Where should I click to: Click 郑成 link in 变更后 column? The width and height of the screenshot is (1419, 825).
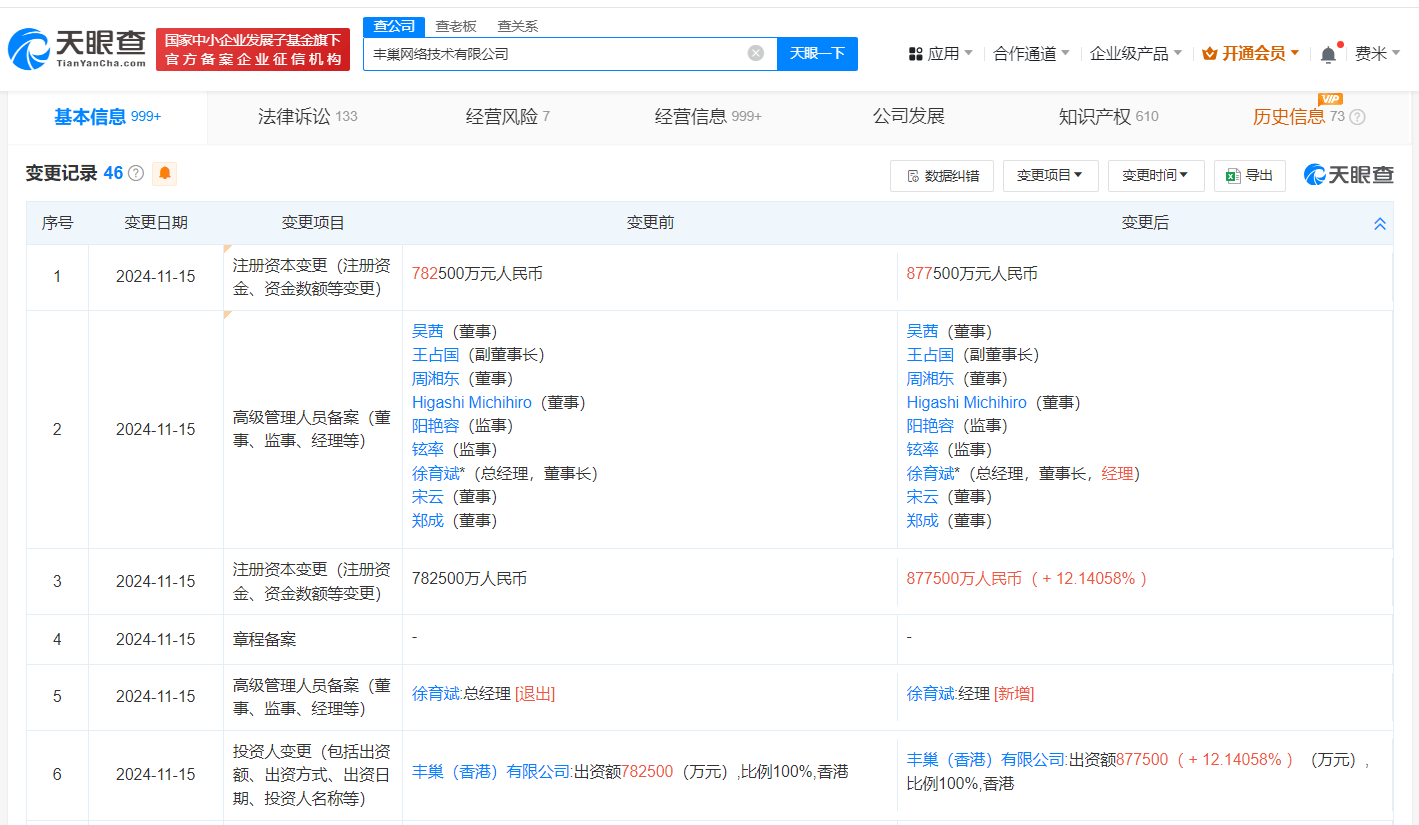click(923, 521)
